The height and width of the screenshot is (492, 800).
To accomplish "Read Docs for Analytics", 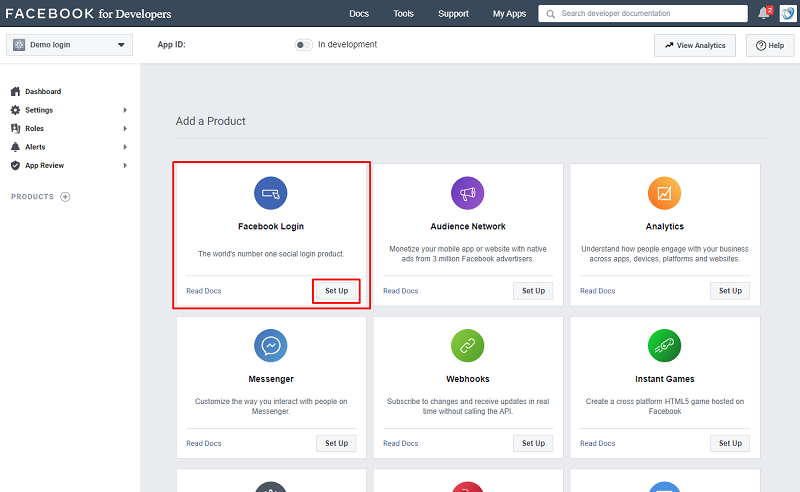I will 597,291.
